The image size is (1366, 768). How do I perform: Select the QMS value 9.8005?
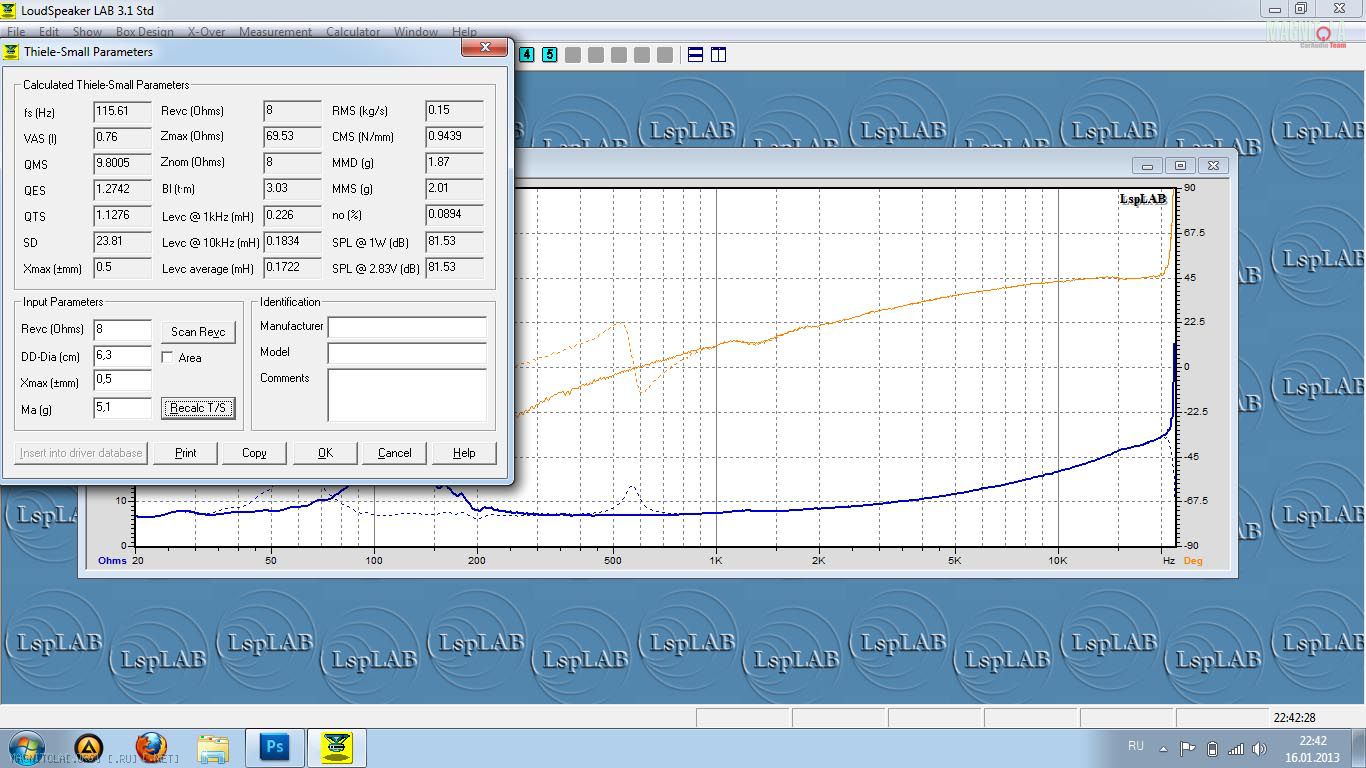pos(123,164)
